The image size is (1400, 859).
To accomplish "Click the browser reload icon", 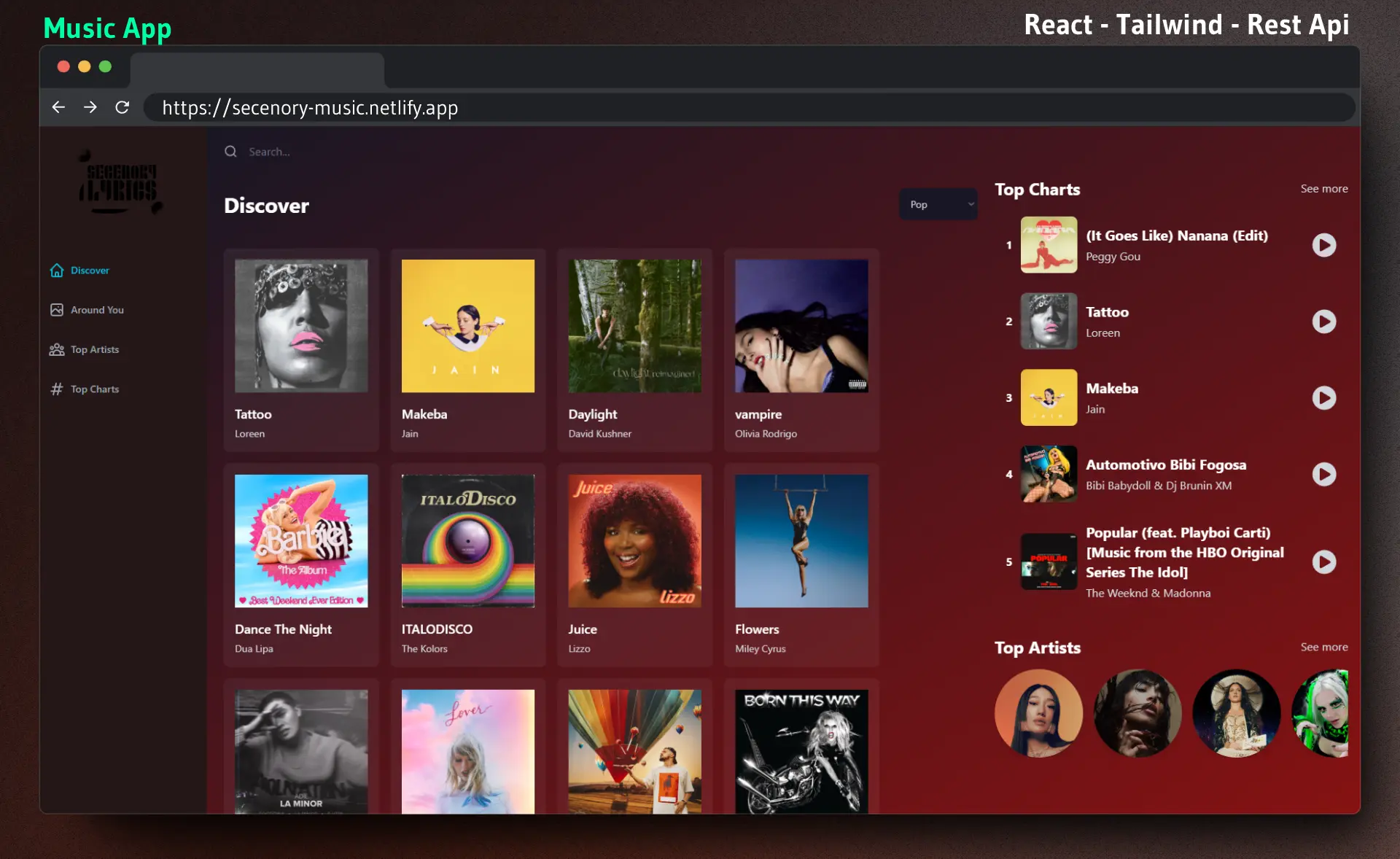I will pyautogui.click(x=122, y=107).
